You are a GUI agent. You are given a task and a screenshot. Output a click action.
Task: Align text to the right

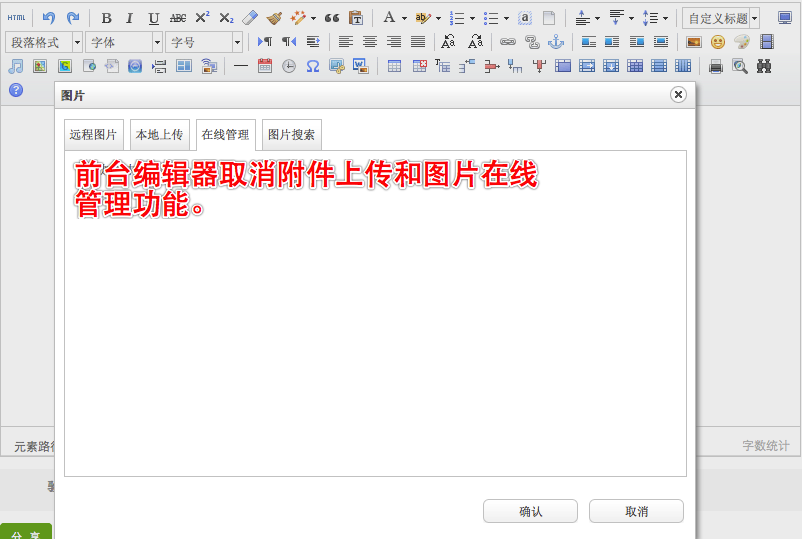394,42
